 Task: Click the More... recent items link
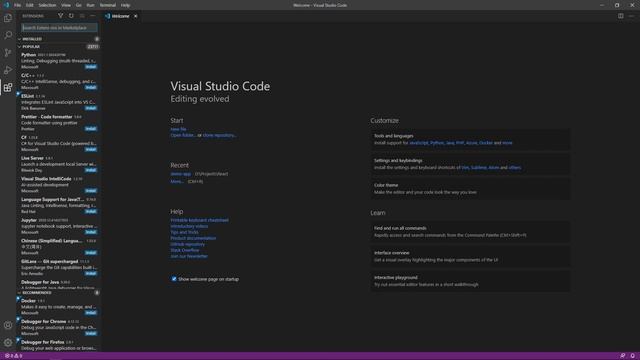tap(177, 181)
